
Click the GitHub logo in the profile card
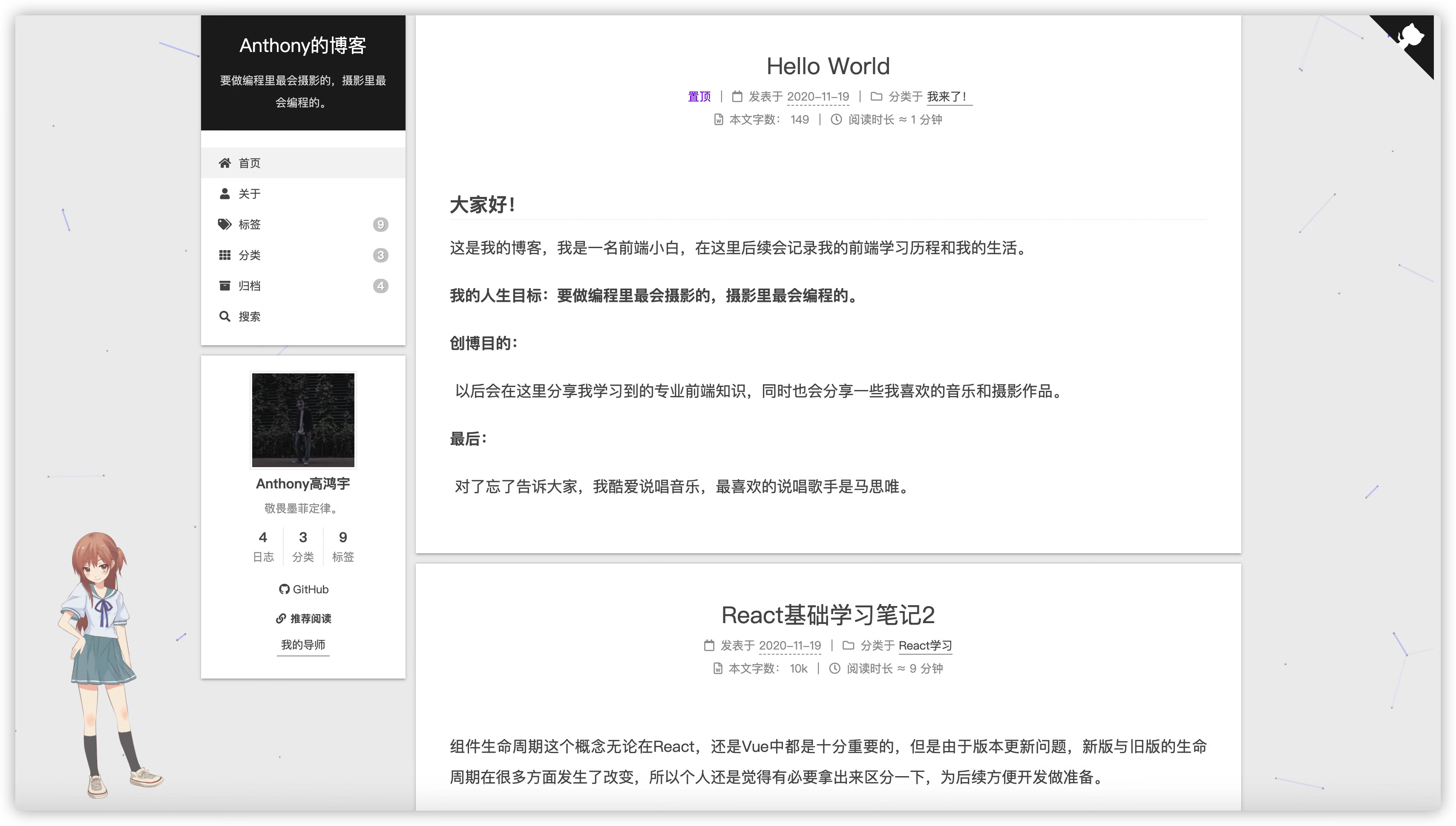284,589
